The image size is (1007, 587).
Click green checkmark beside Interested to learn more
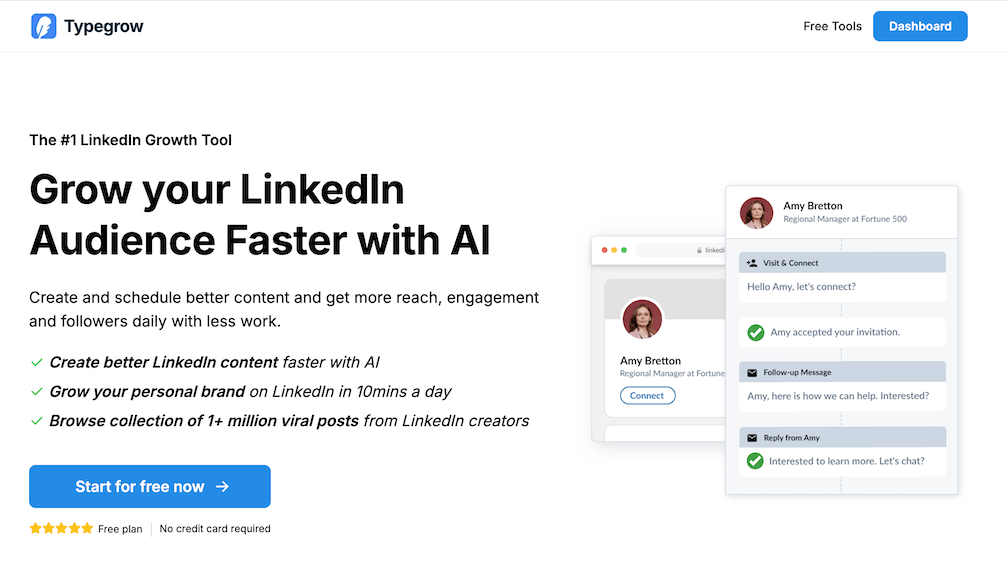[x=756, y=461]
